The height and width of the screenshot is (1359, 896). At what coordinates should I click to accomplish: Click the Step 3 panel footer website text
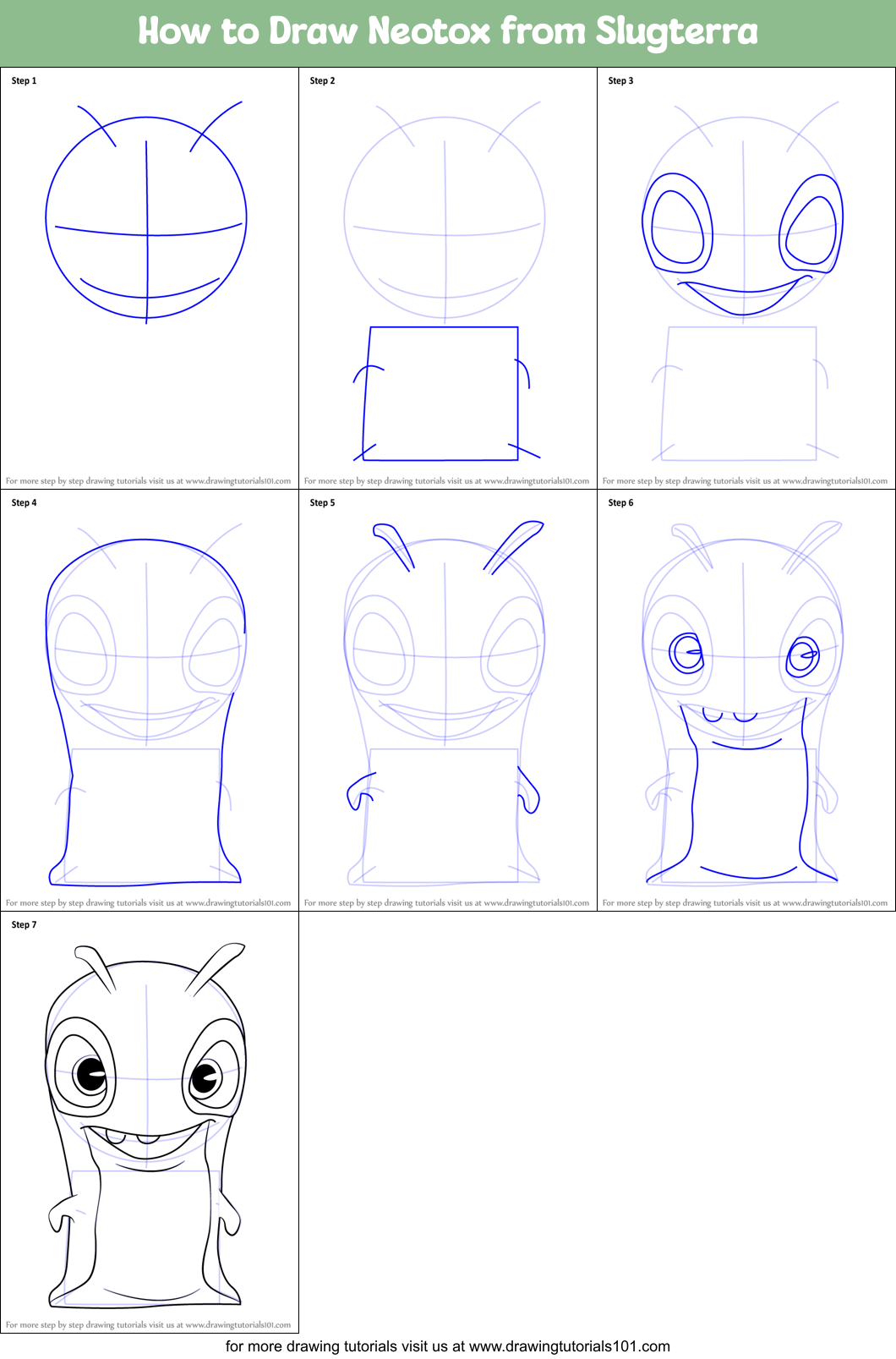click(746, 481)
